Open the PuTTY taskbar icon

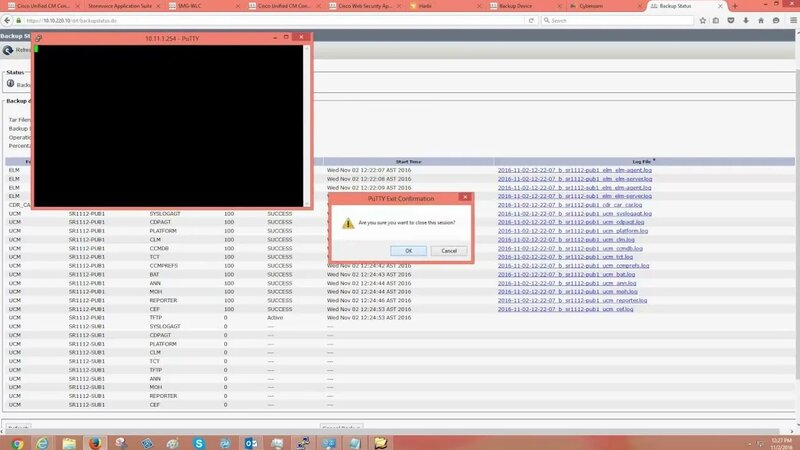click(x=303, y=443)
